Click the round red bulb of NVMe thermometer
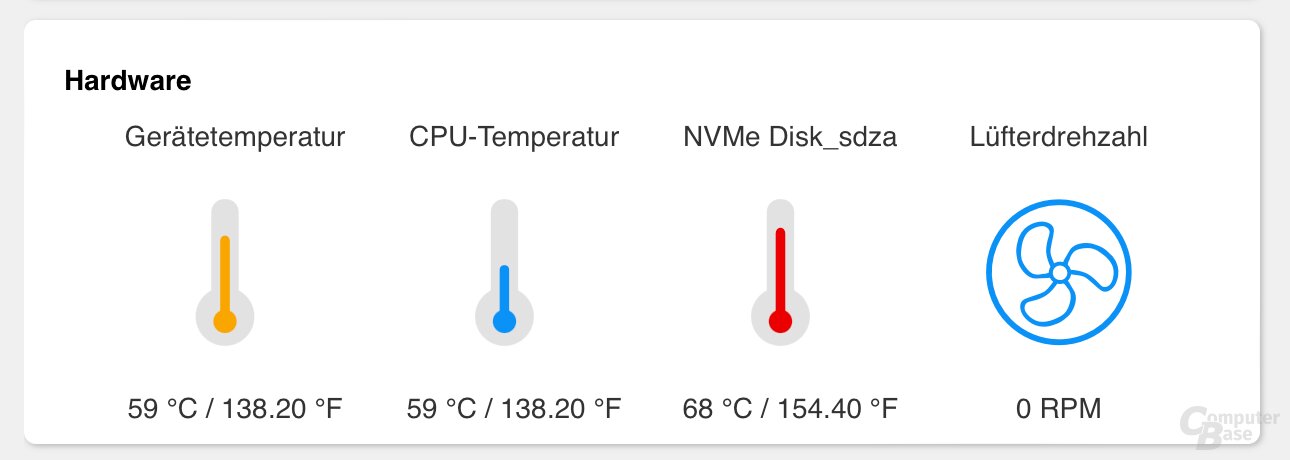This screenshot has height=460, width=1290. [x=780, y=321]
